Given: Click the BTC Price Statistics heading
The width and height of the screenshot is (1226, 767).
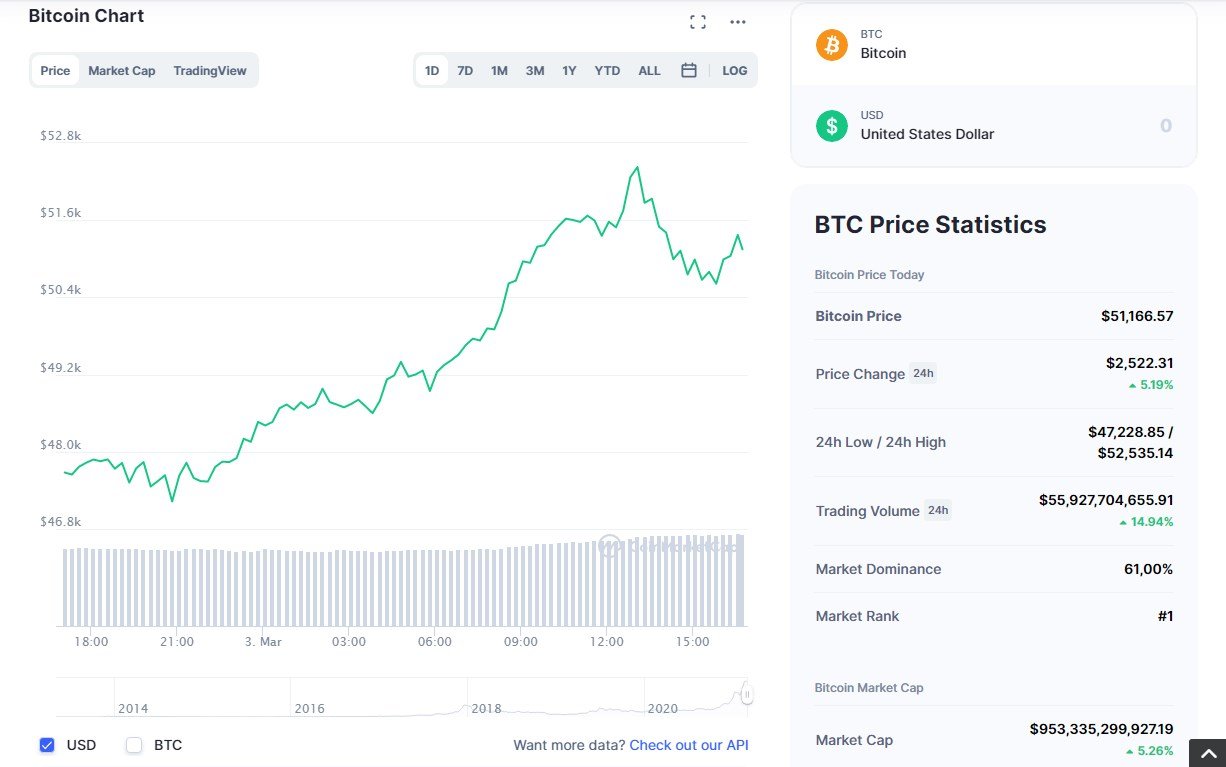Looking at the screenshot, I should [x=931, y=225].
